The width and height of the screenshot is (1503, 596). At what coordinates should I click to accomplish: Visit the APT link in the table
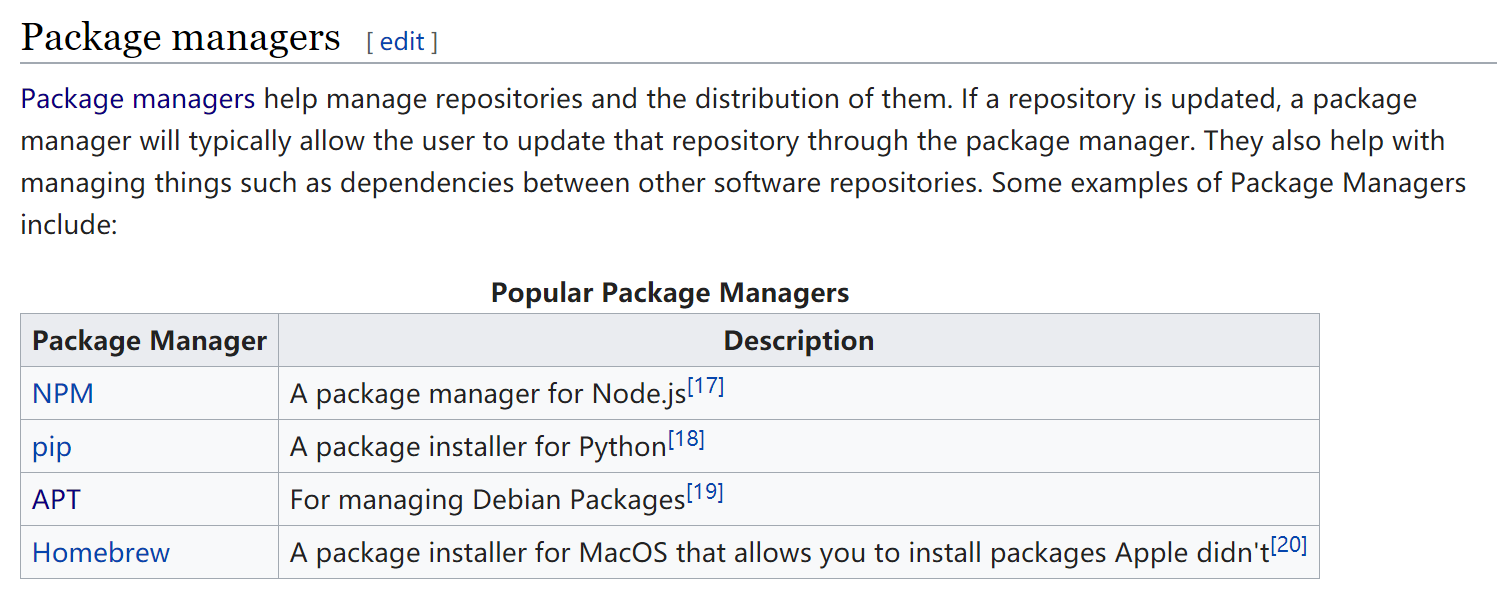pyautogui.click(x=56, y=499)
